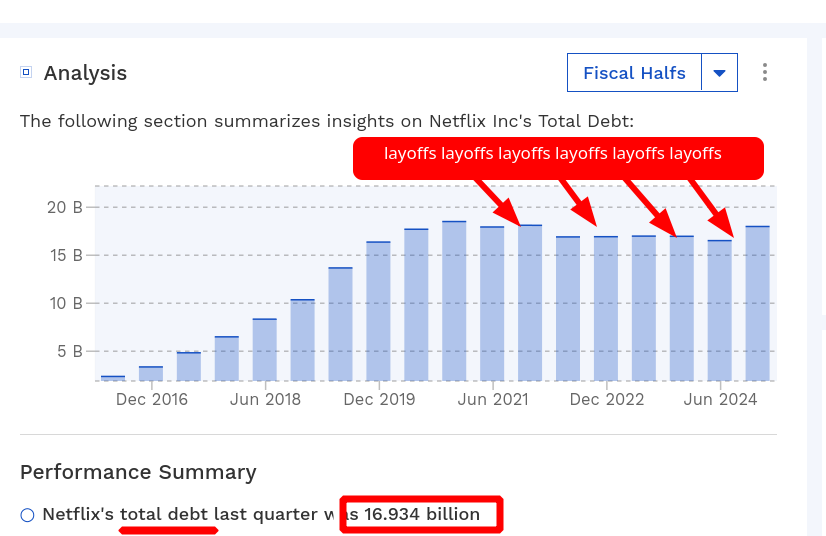Click the Jun 2018 bar in chart
Screen dimensions: 826x536
pyautogui.click(x=265, y=349)
